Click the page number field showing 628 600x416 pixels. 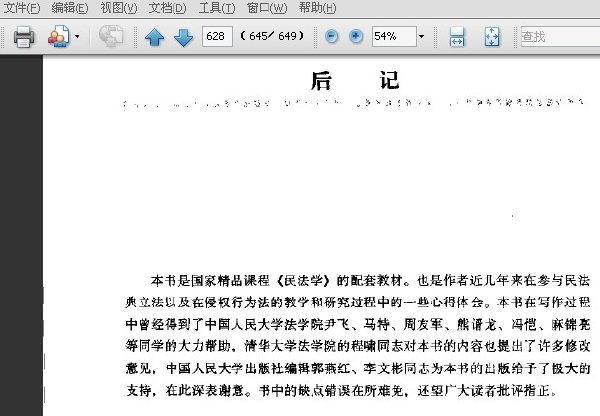[x=217, y=36]
